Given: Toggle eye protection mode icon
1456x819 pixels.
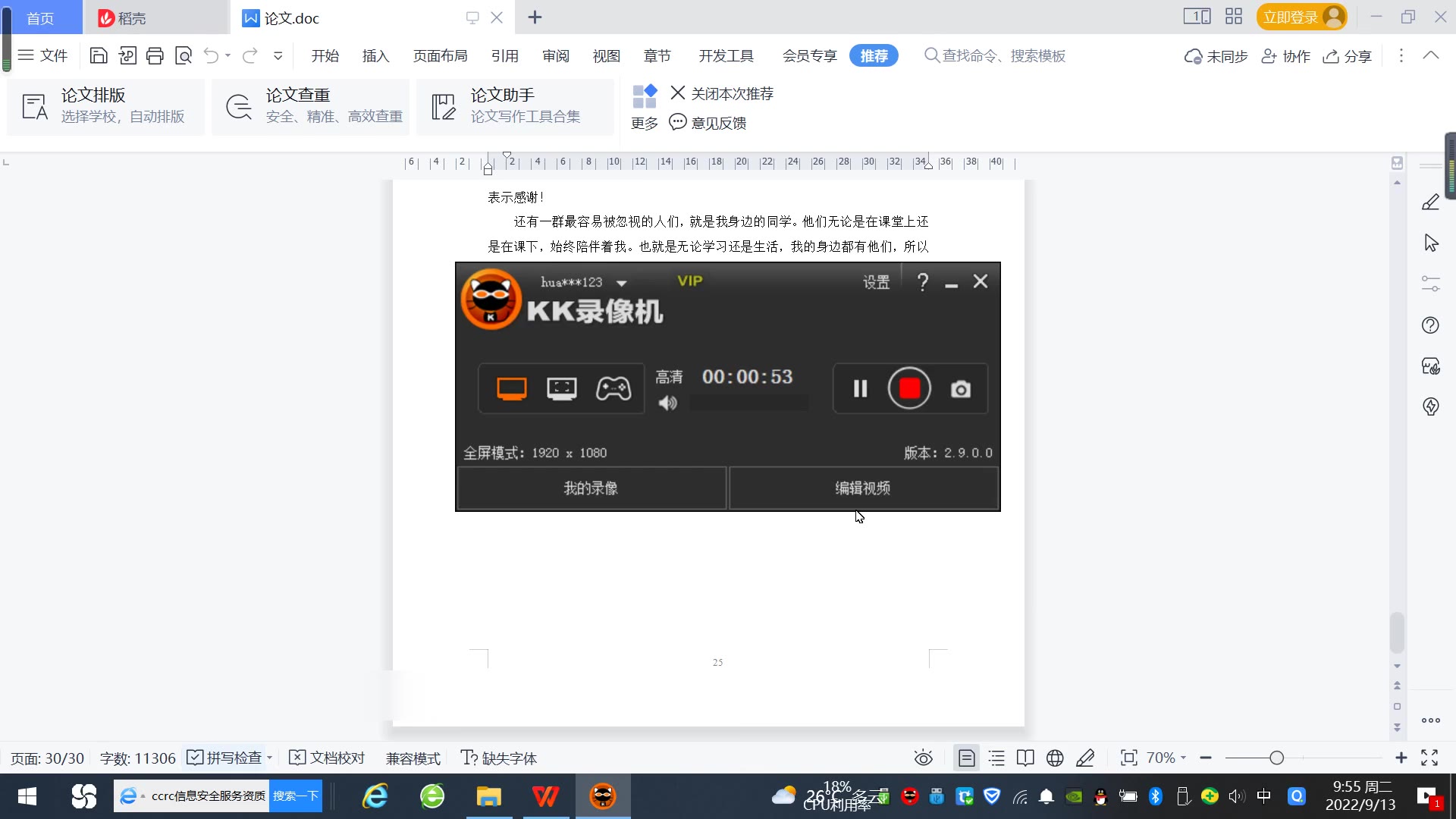Looking at the screenshot, I should (x=923, y=758).
